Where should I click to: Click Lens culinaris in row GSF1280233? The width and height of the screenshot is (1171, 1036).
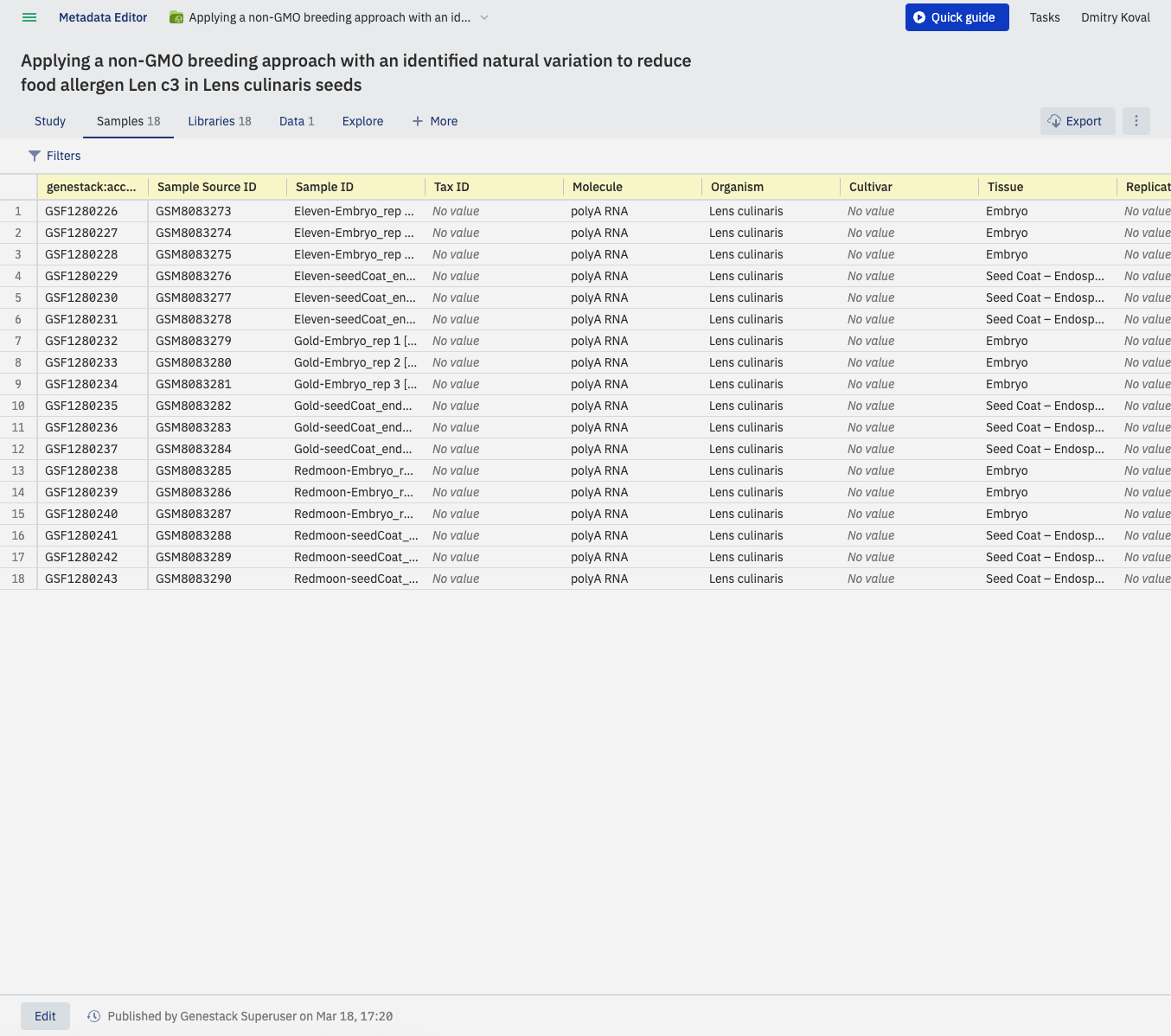click(771, 362)
